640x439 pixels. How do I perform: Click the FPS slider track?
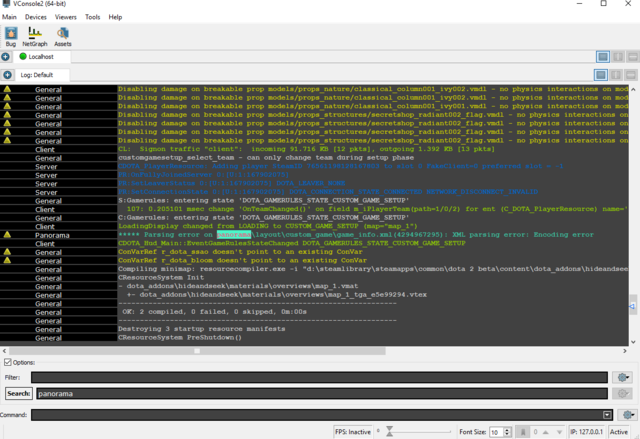(x=420, y=431)
